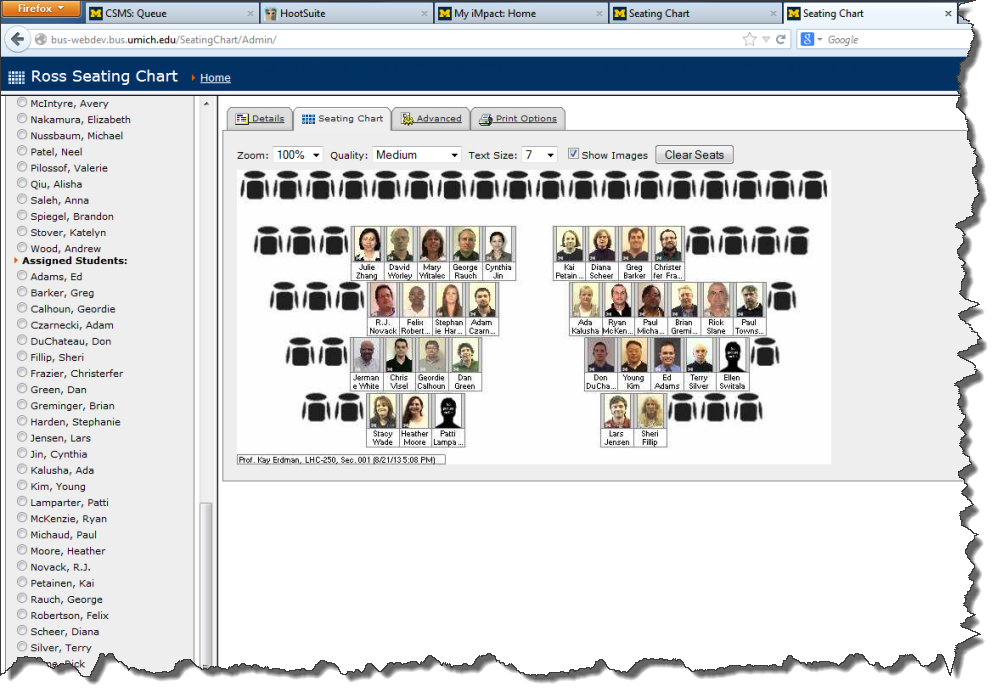
Task: Click the printer icon on the Print Options tab
Action: coord(485,117)
